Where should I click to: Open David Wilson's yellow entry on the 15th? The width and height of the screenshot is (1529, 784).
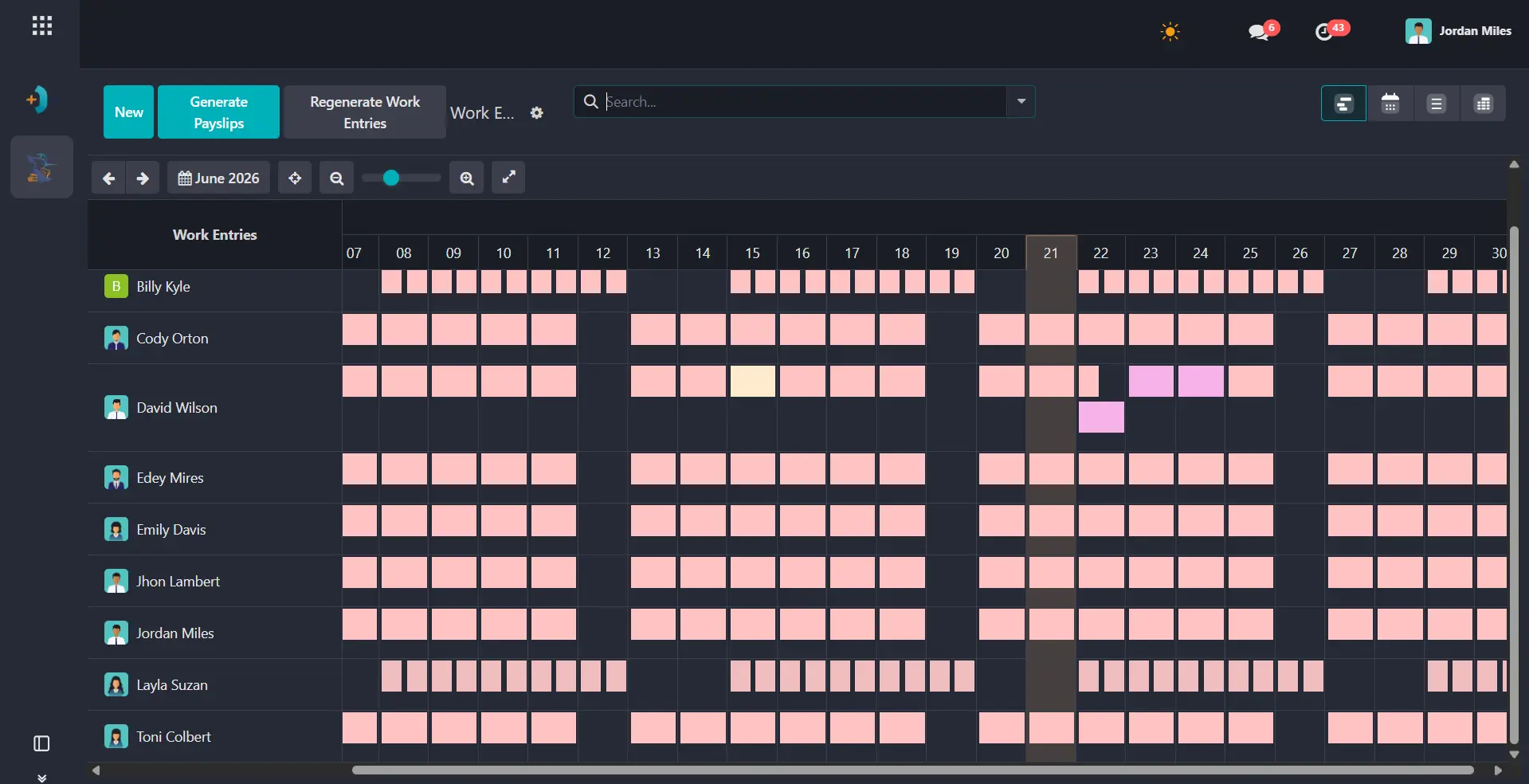coord(752,381)
